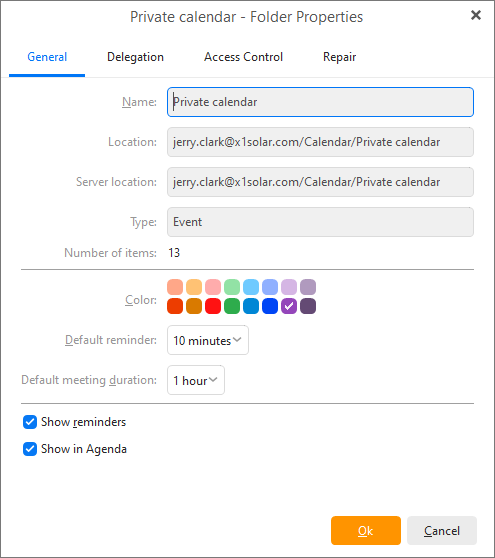The width and height of the screenshot is (495, 558).
Task: Choose the dark plum color swatch
Action: click(308, 306)
